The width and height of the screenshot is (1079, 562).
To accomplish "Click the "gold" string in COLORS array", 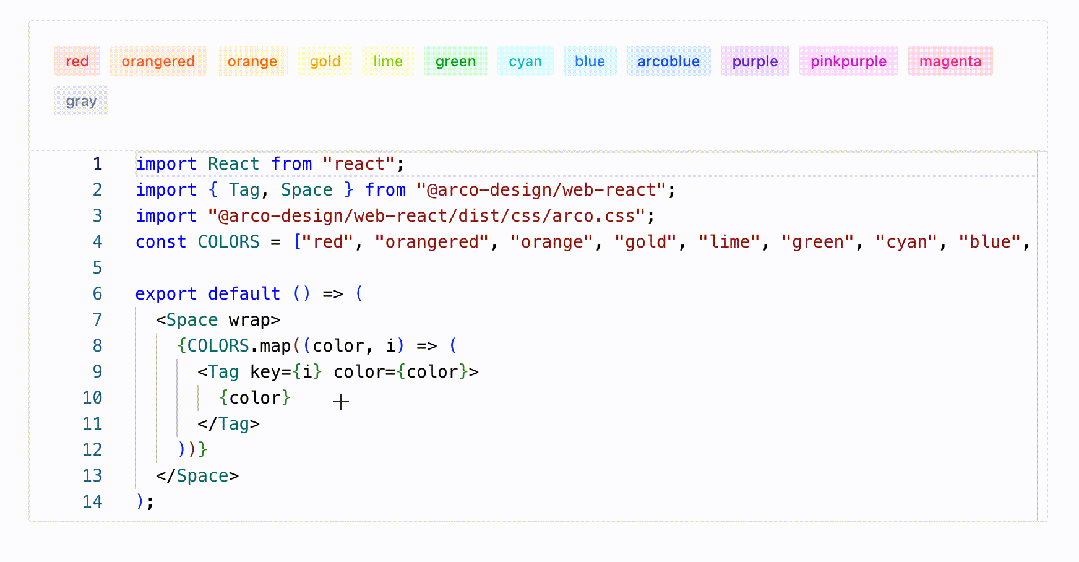I will (645, 242).
